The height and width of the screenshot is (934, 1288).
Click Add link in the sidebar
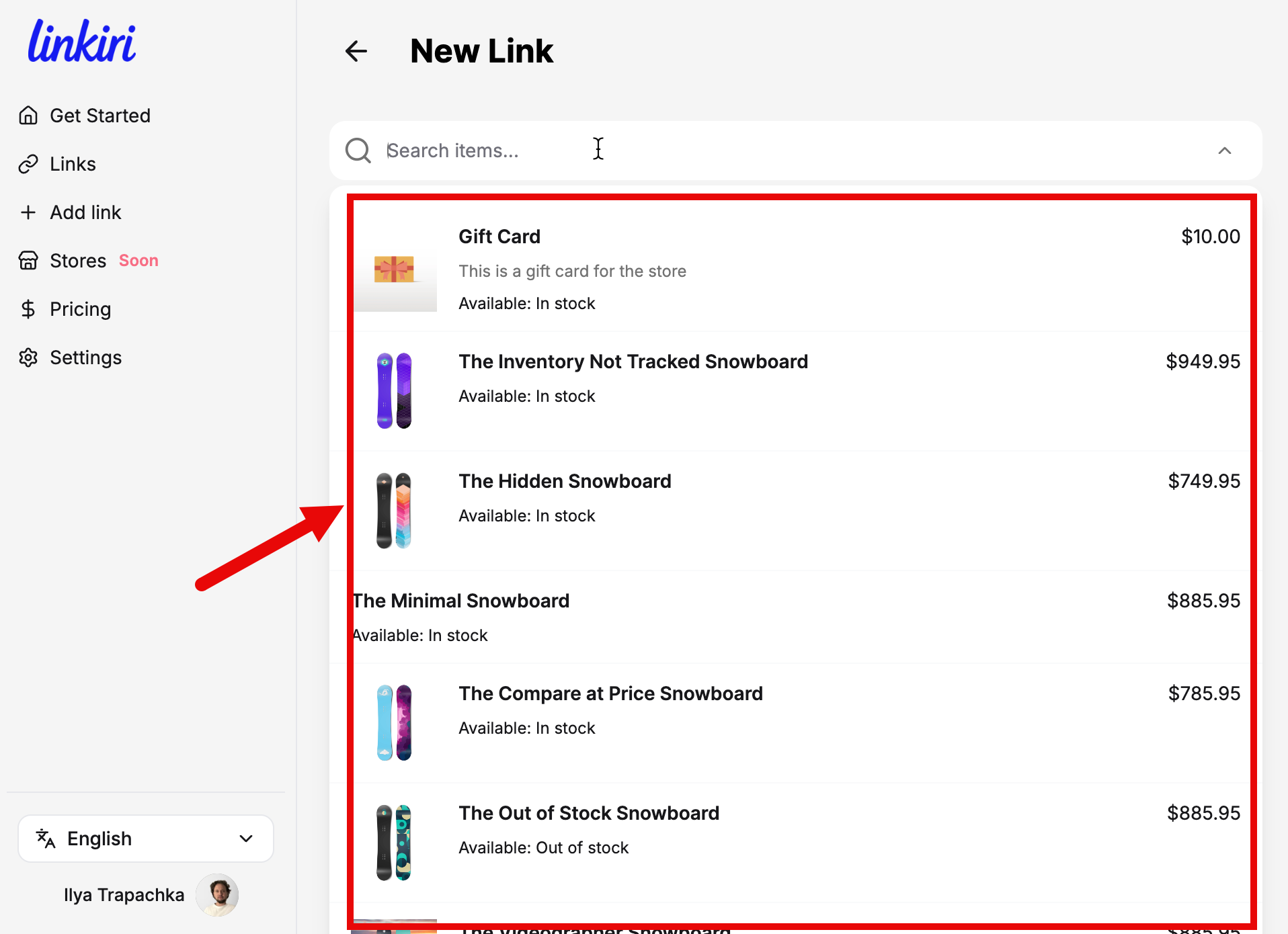tap(85, 212)
